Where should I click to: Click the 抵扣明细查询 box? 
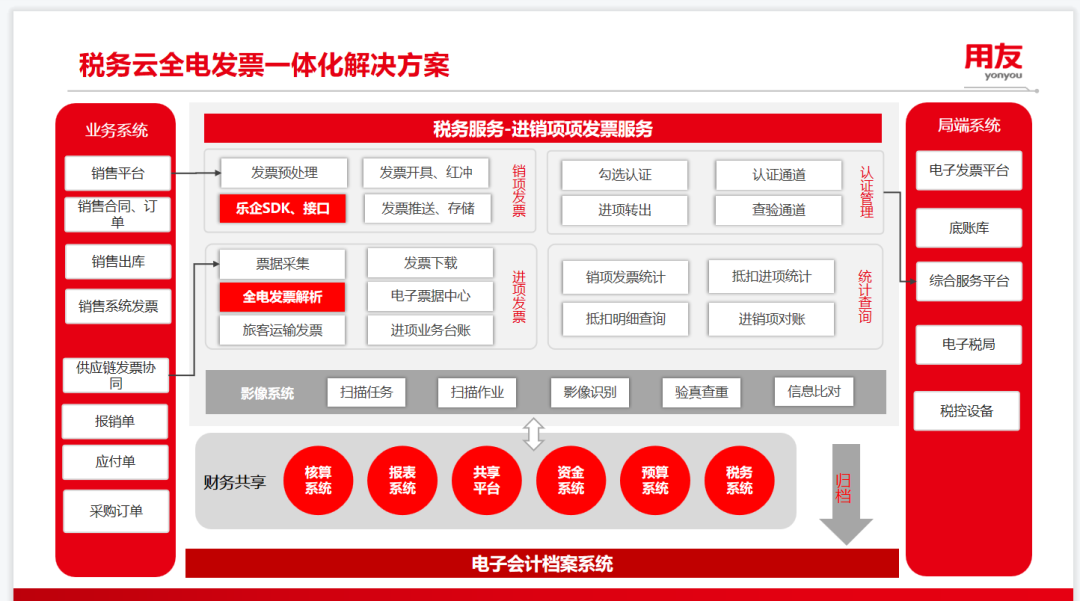tap(625, 319)
